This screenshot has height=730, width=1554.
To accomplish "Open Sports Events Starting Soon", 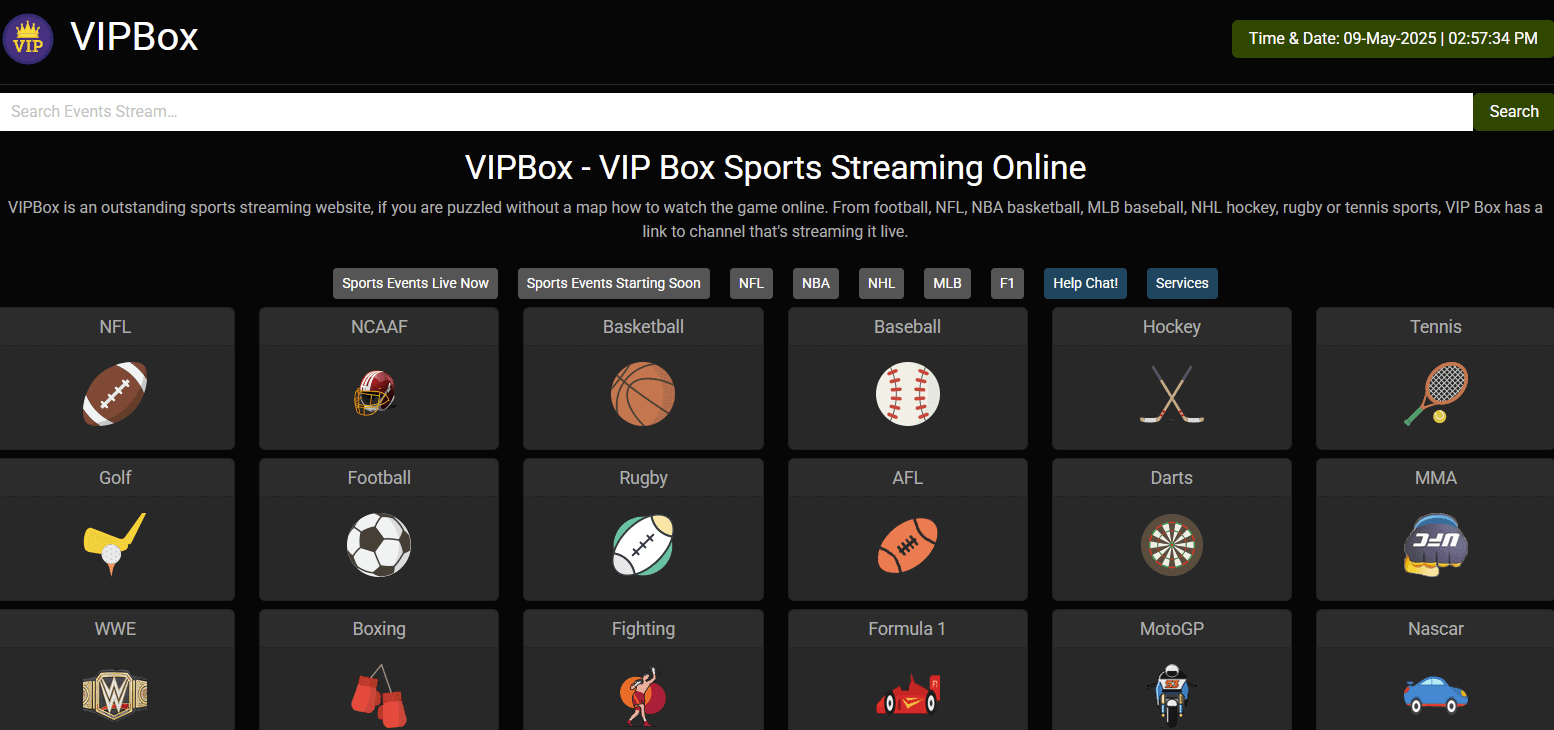I will coord(614,283).
